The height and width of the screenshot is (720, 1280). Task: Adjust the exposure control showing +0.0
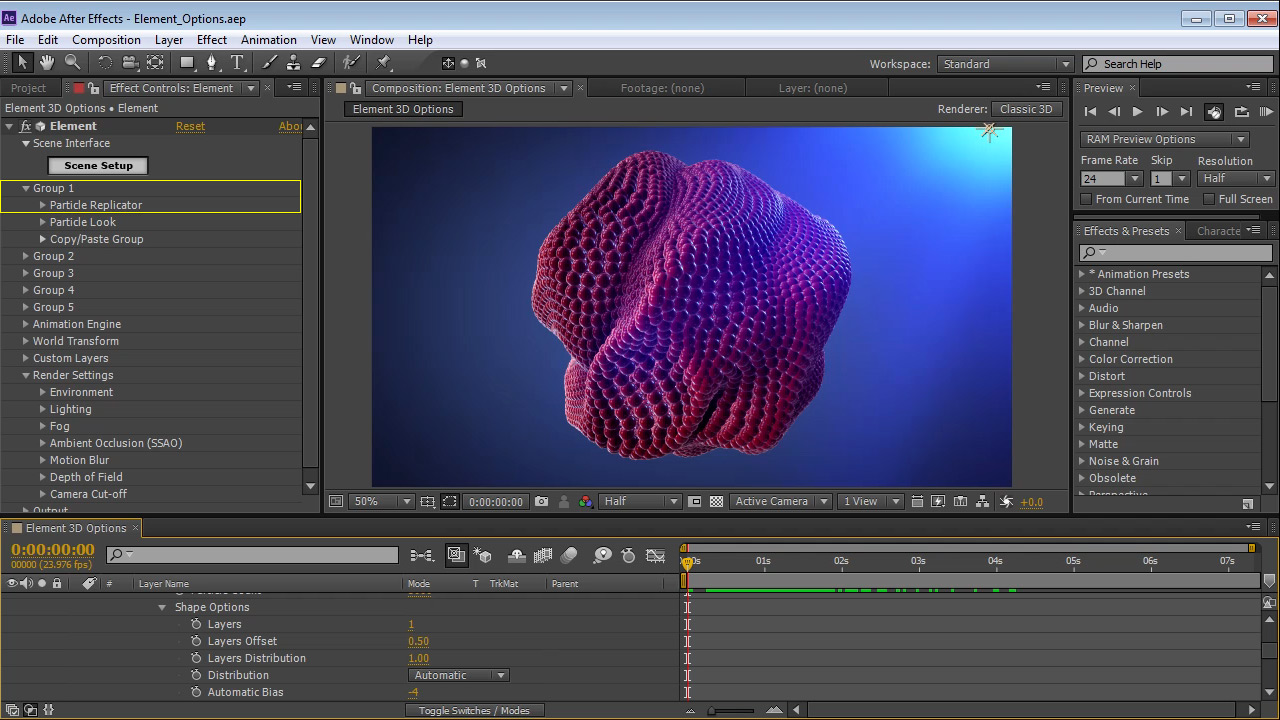click(x=1031, y=501)
